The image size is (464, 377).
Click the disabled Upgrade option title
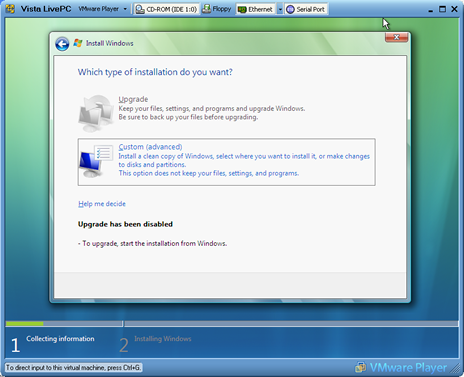133,99
